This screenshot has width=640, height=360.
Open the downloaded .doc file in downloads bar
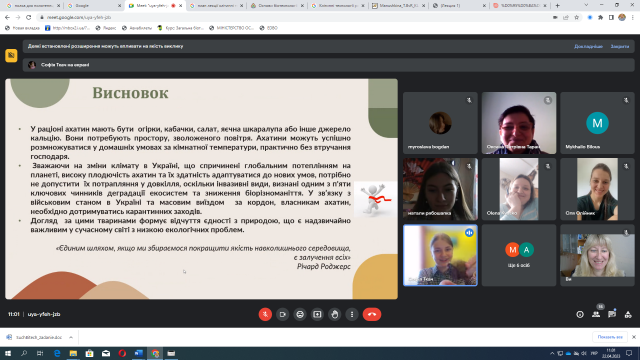(35, 337)
